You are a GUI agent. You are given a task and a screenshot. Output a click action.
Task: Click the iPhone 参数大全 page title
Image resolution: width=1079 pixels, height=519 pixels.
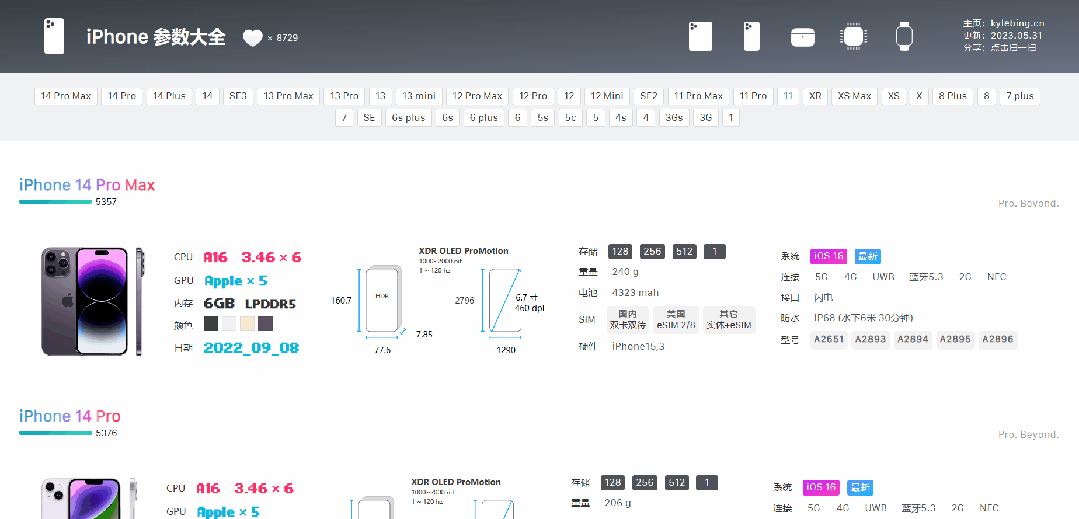tap(156, 37)
